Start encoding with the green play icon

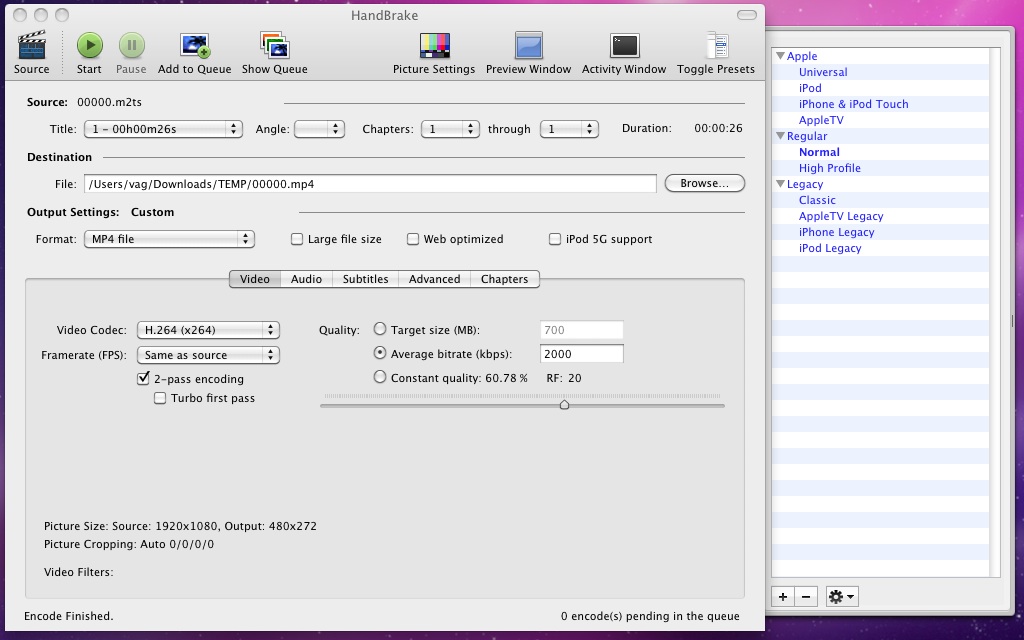pyautogui.click(x=89, y=46)
